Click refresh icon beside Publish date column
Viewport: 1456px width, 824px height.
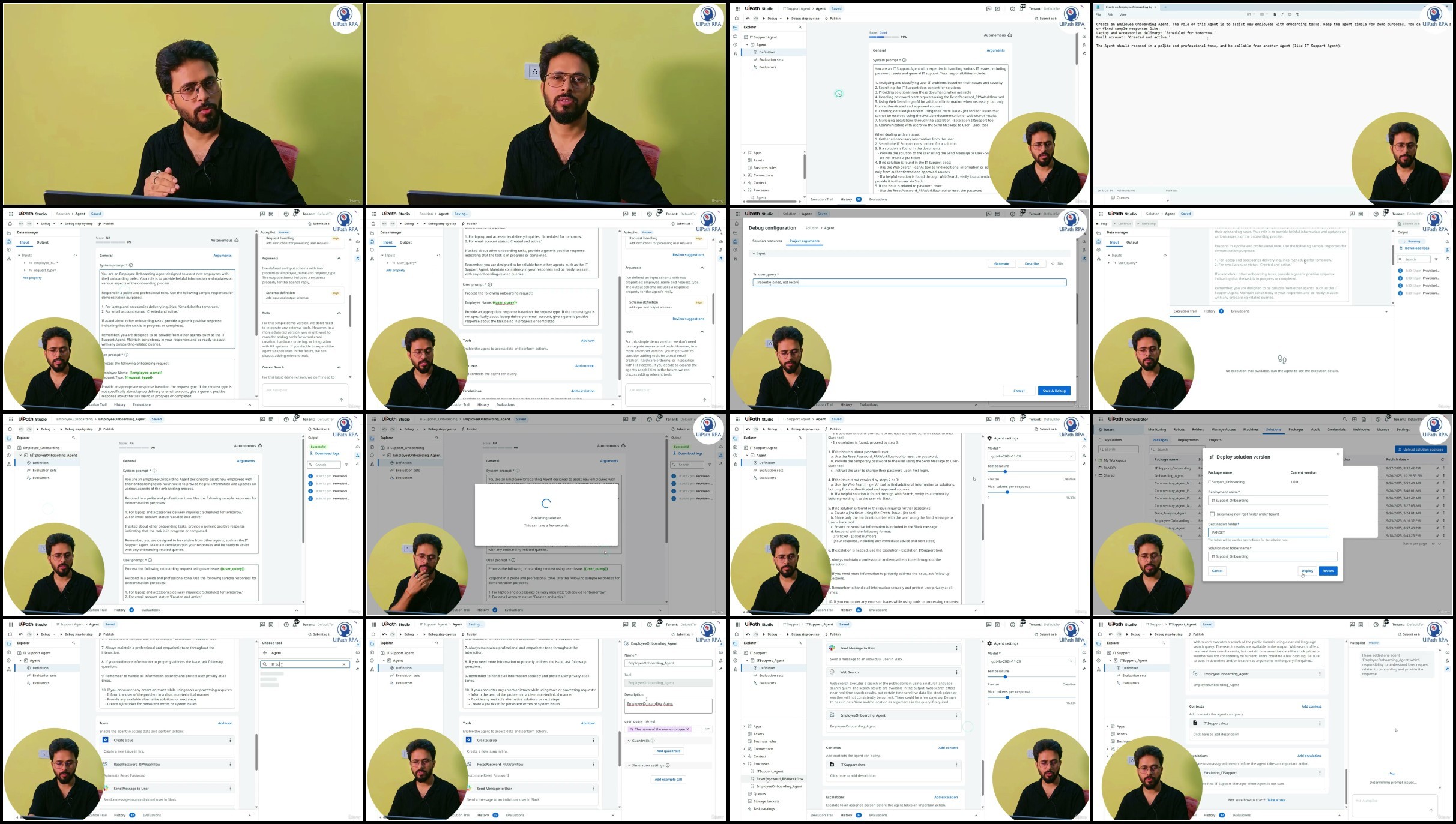[1442, 459]
